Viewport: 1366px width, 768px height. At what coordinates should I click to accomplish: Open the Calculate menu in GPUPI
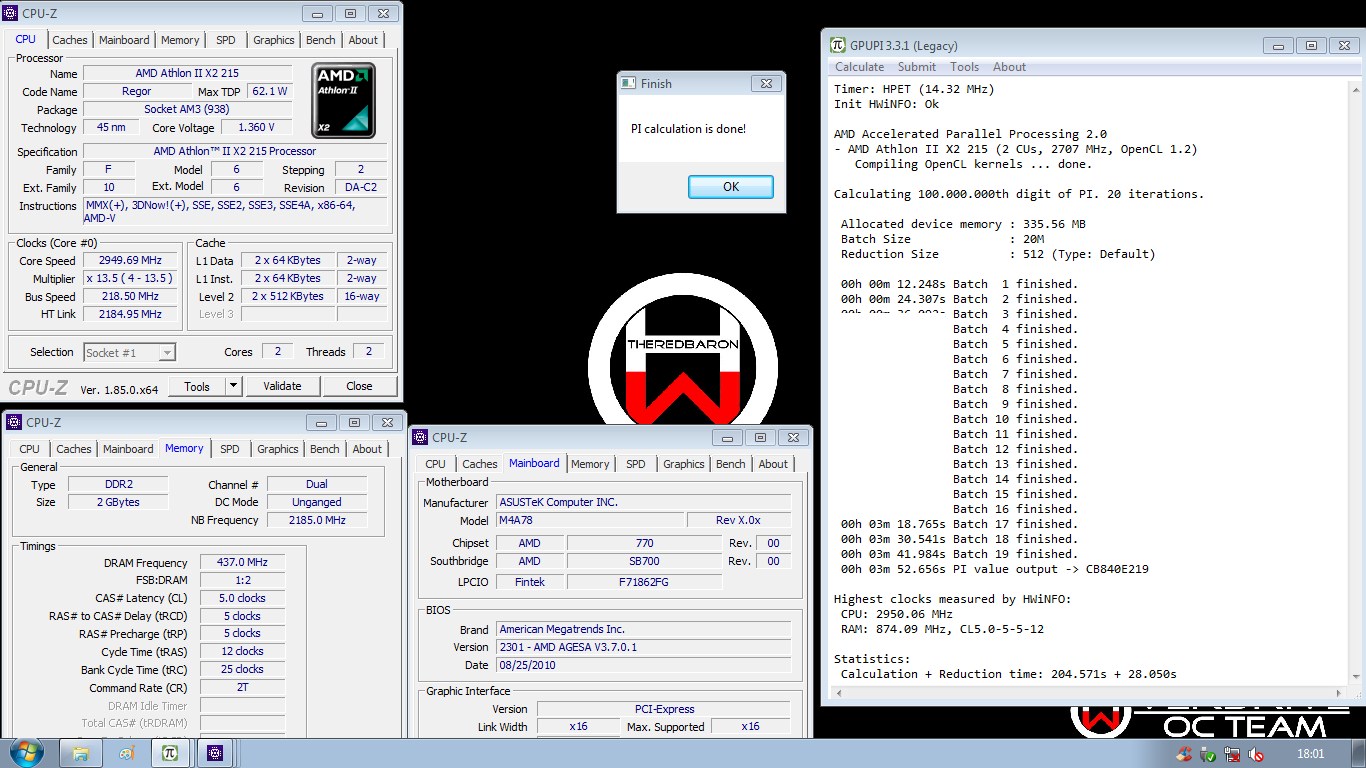coord(860,67)
